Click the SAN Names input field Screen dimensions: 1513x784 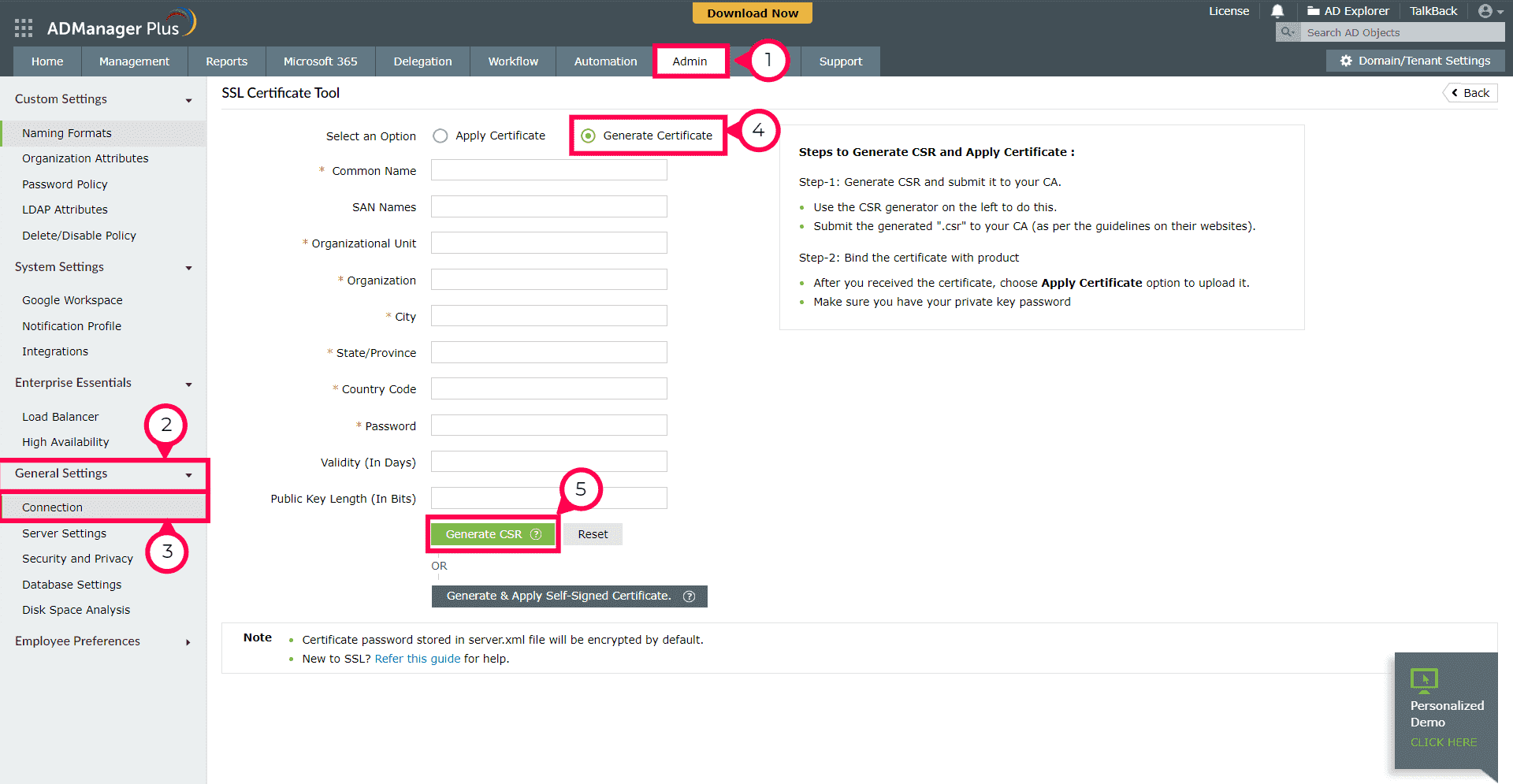549,206
